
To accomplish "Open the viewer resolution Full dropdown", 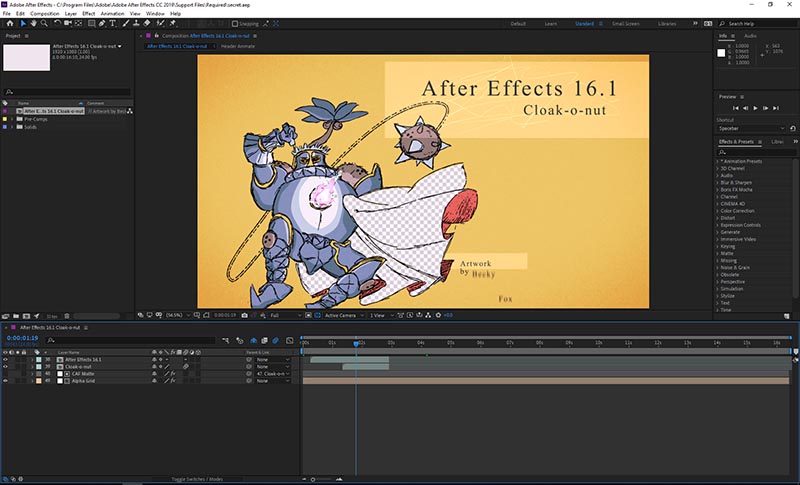I will tap(278, 315).
